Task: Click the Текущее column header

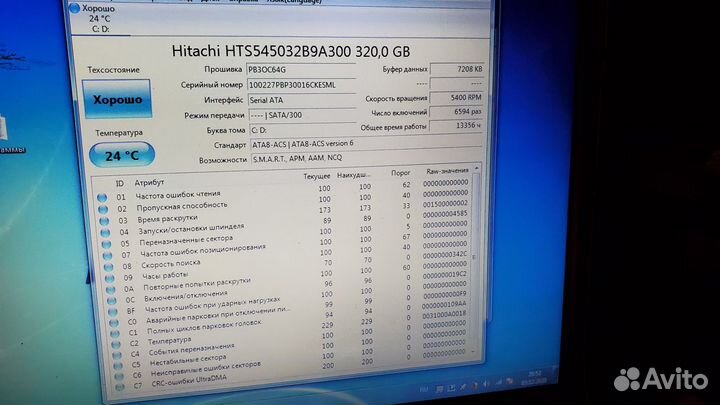Action: [317, 176]
